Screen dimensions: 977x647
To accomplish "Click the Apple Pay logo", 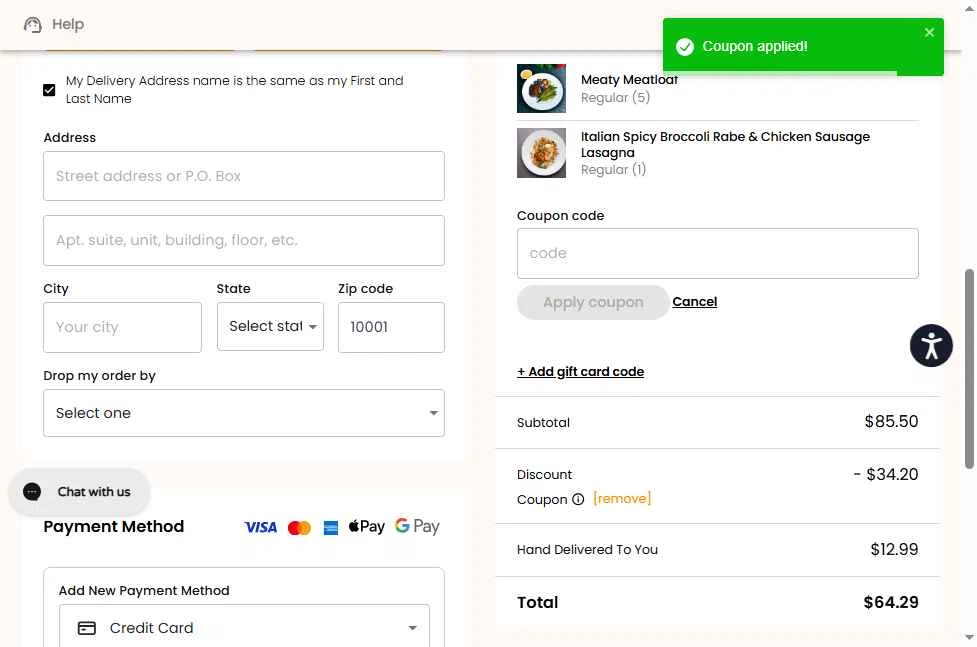I will tap(366, 527).
